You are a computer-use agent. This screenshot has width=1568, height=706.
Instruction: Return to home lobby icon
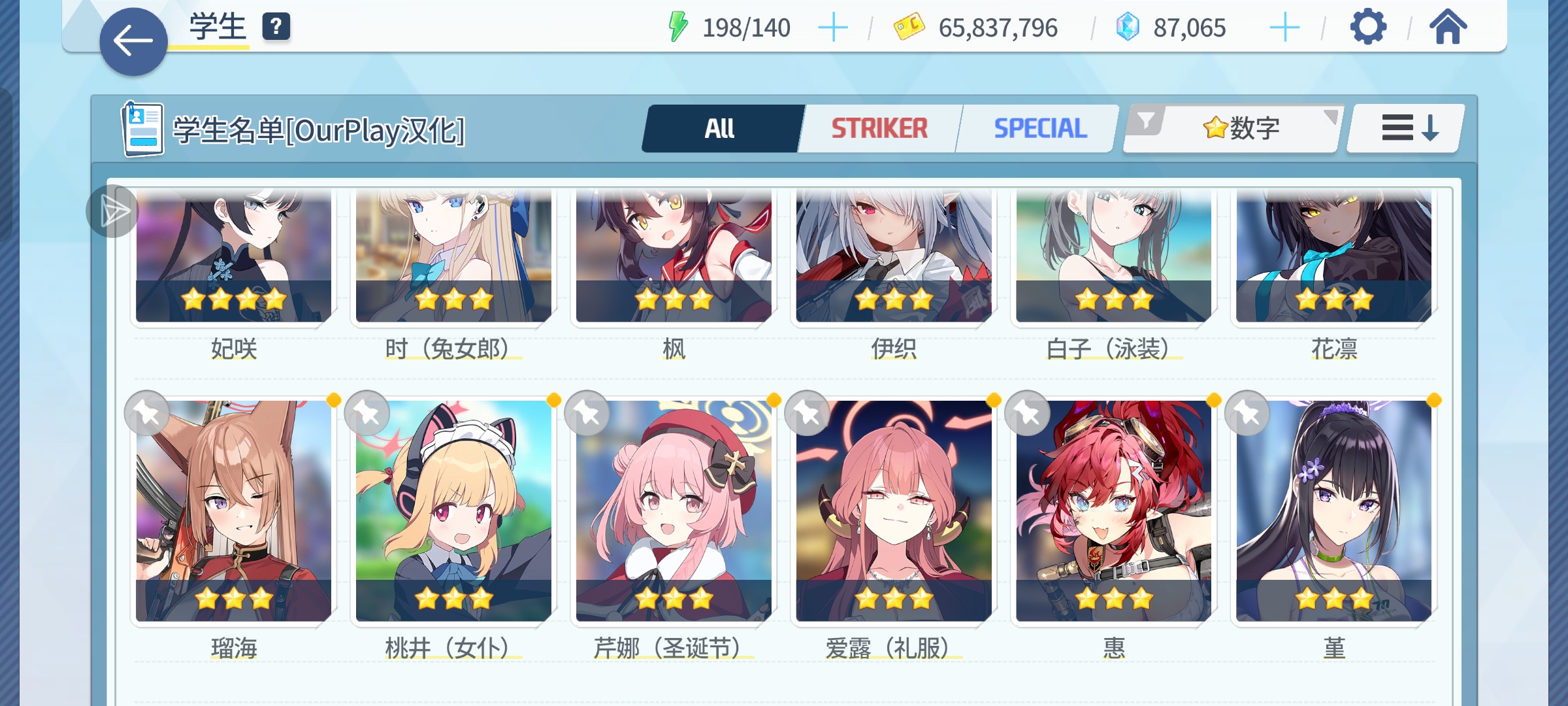click(1448, 27)
